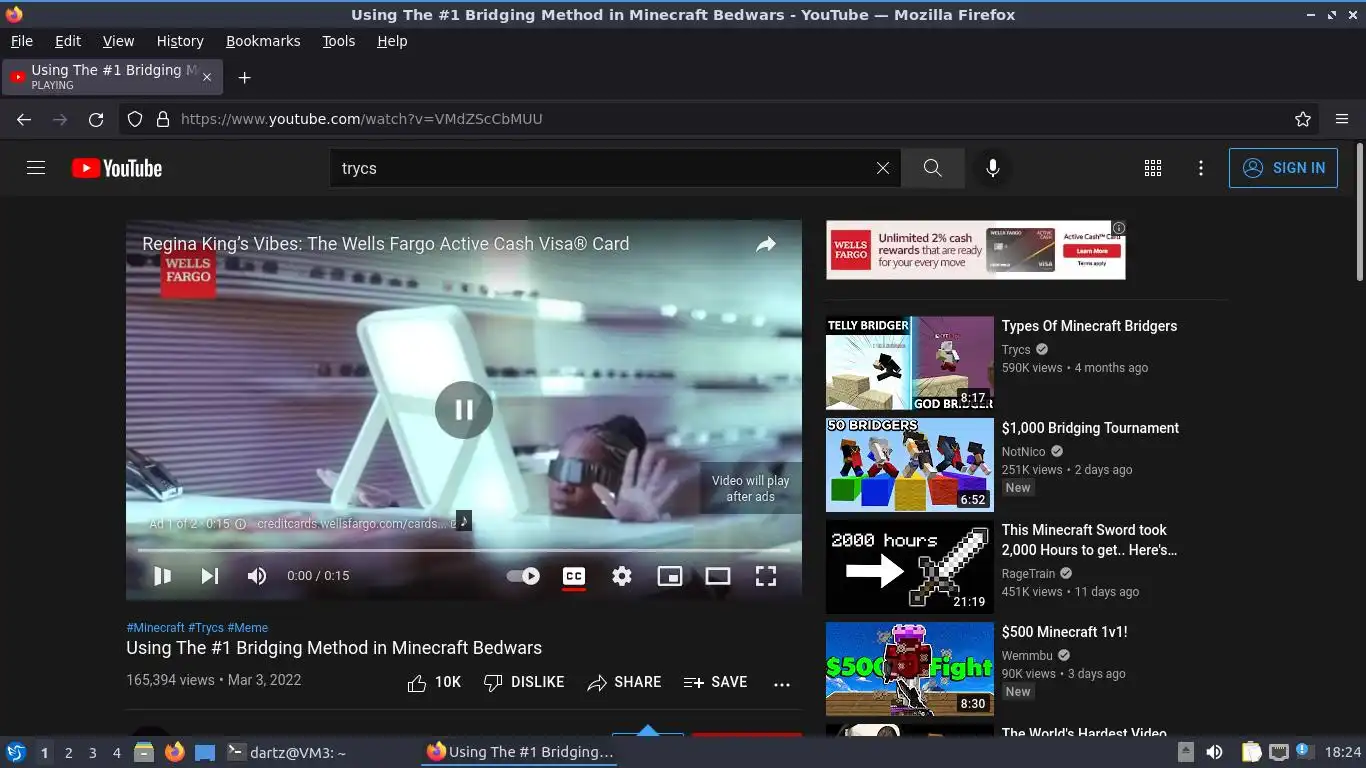1366x768 pixels.
Task: Open '$1,000 Bridging Tournament' video title
Action: click(x=1090, y=428)
